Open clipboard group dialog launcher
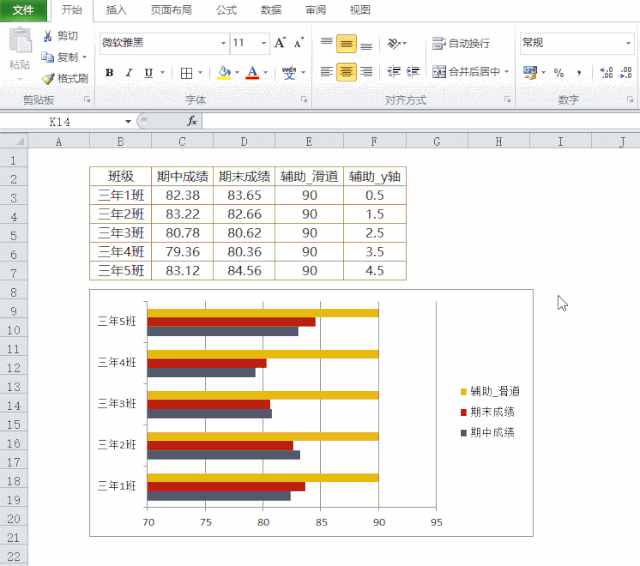The image size is (640, 566). (x=87, y=99)
